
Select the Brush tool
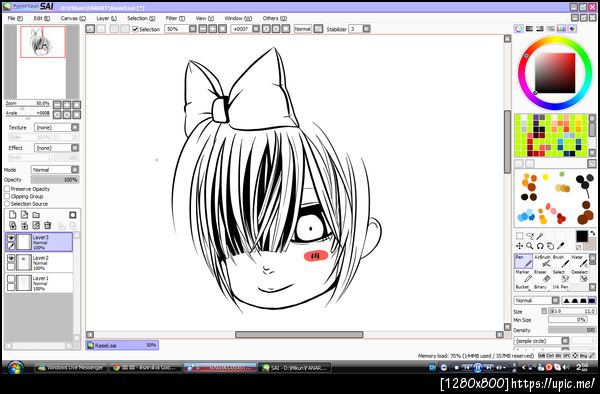pos(561,261)
